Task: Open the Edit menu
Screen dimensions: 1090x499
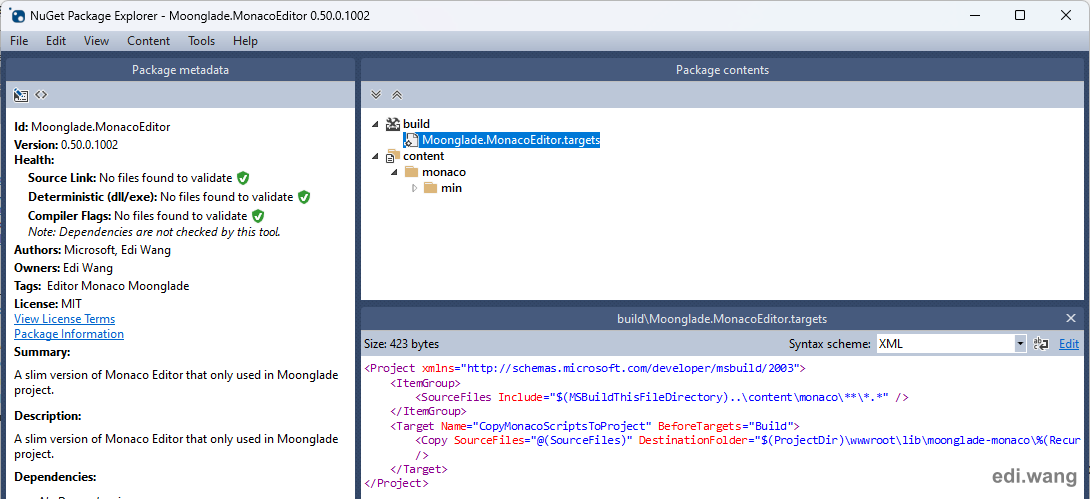Action: 56,41
